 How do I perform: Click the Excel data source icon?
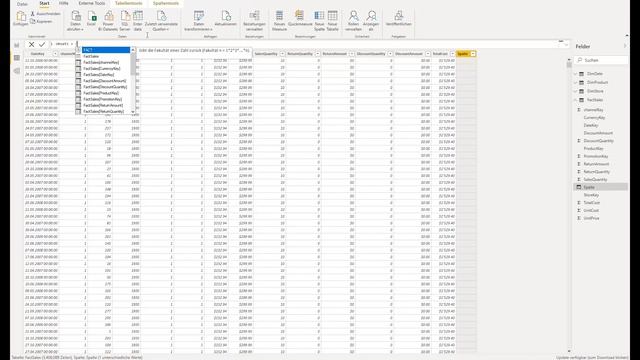click(x=92, y=16)
